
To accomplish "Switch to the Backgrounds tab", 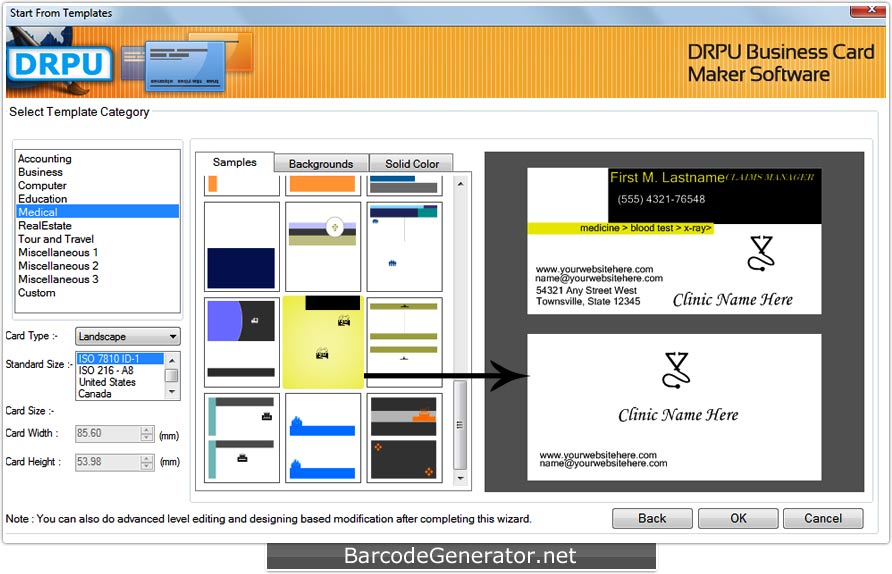I will [321, 164].
